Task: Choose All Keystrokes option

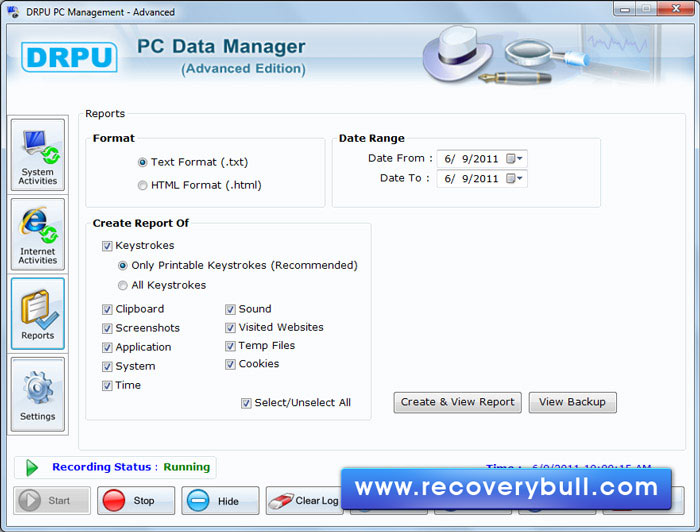Action: (x=122, y=286)
